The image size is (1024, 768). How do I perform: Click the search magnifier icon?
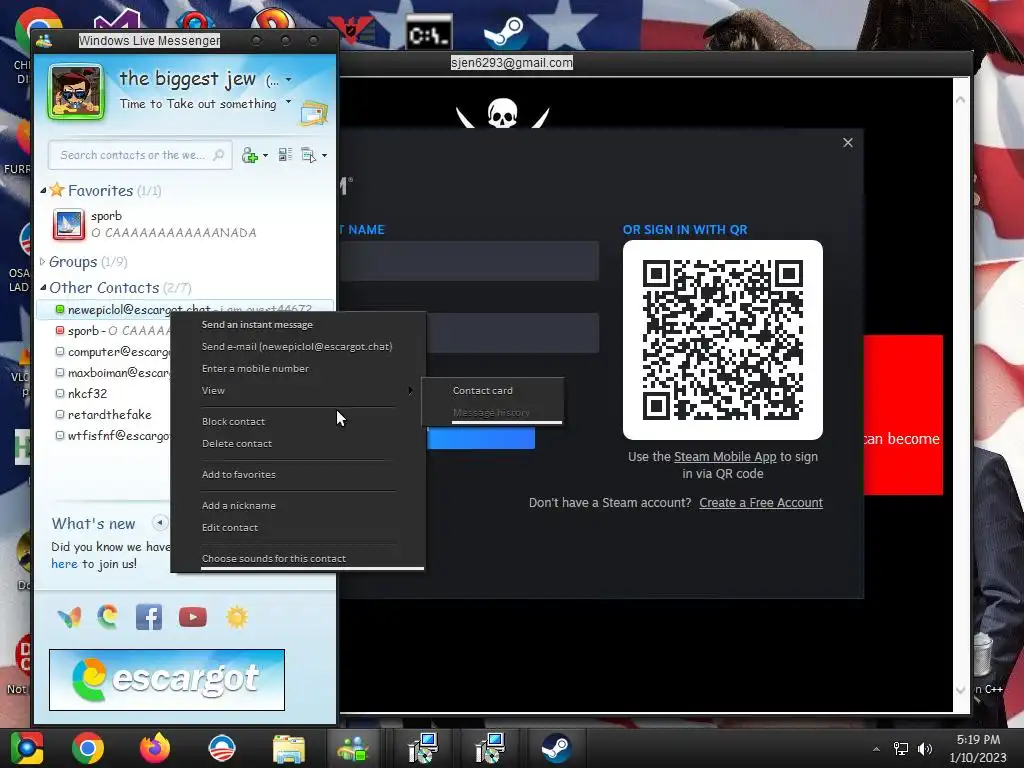219,155
